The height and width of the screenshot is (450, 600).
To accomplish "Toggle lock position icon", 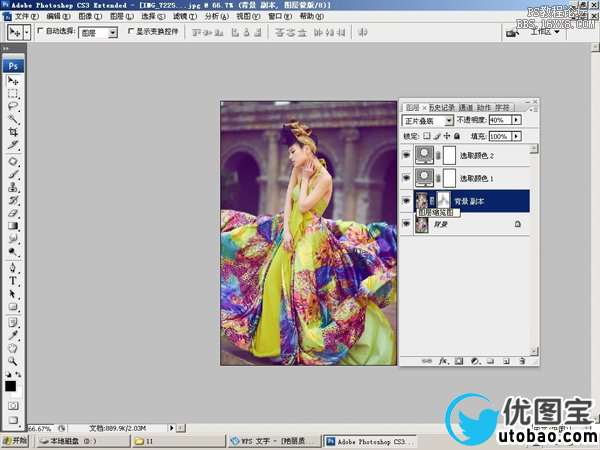I will (x=447, y=136).
